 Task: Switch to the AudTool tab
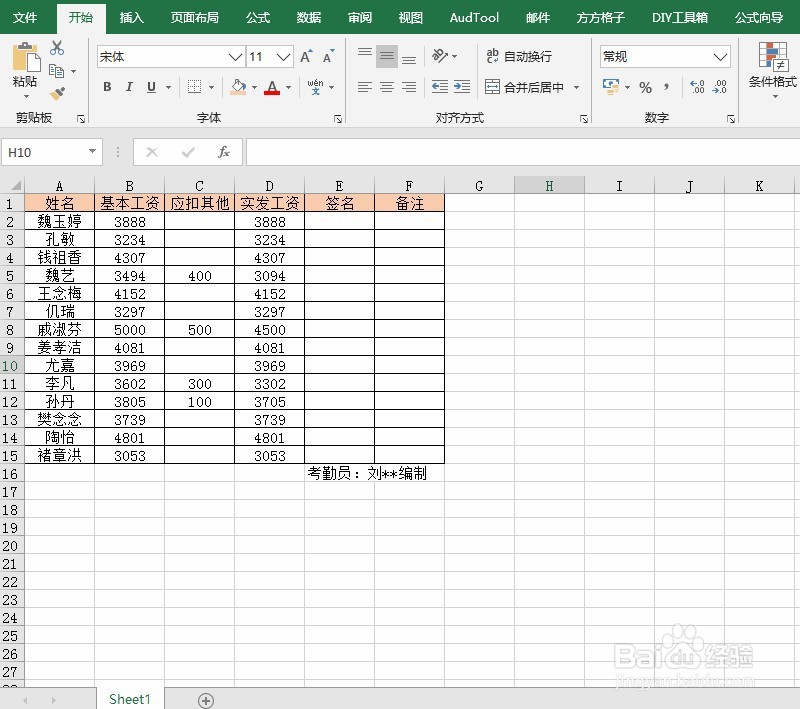[474, 17]
